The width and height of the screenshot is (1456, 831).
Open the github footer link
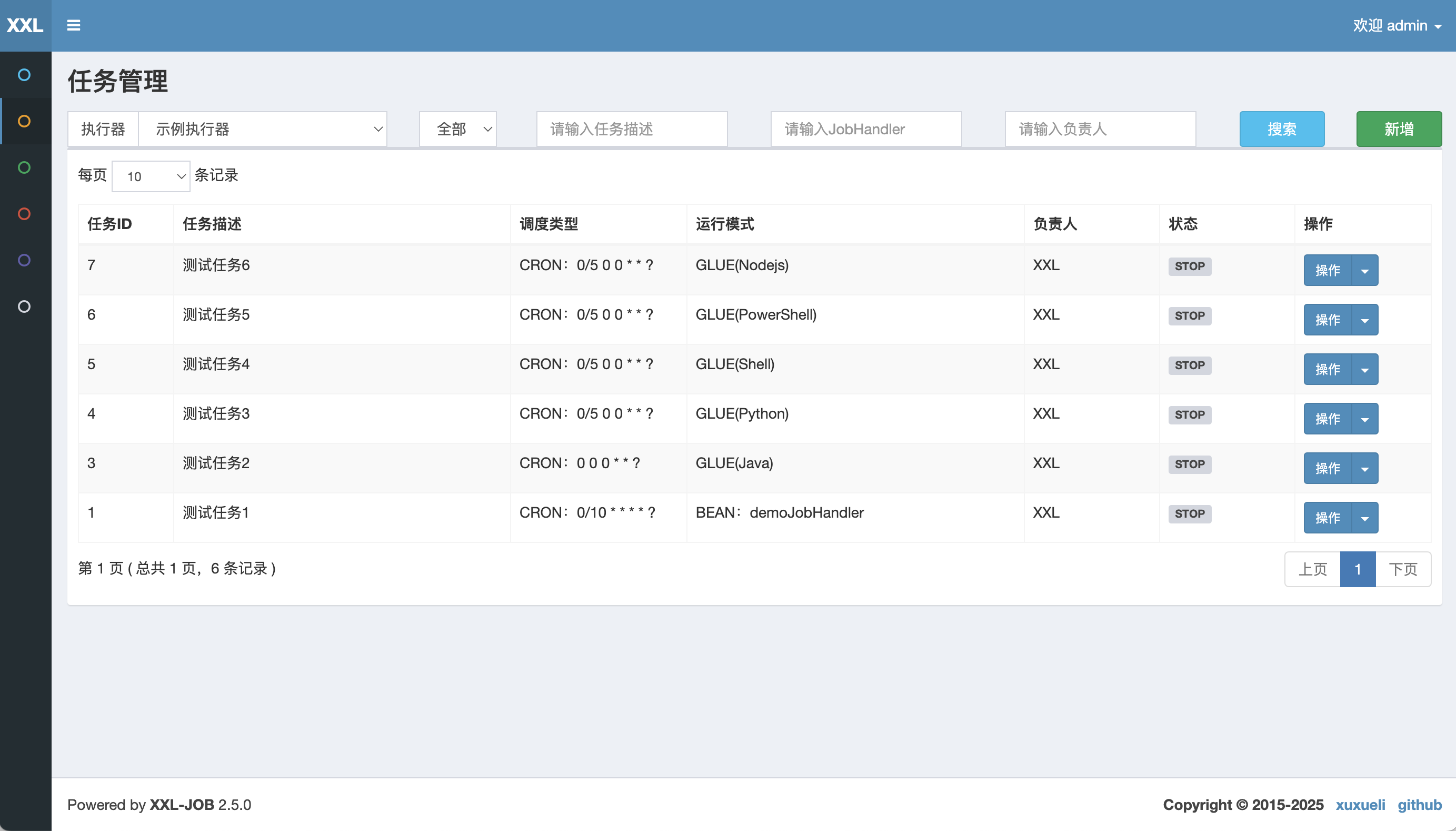(1419, 805)
